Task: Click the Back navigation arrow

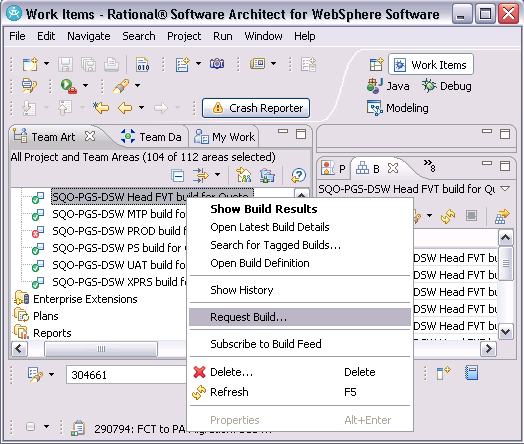Action: pos(125,108)
